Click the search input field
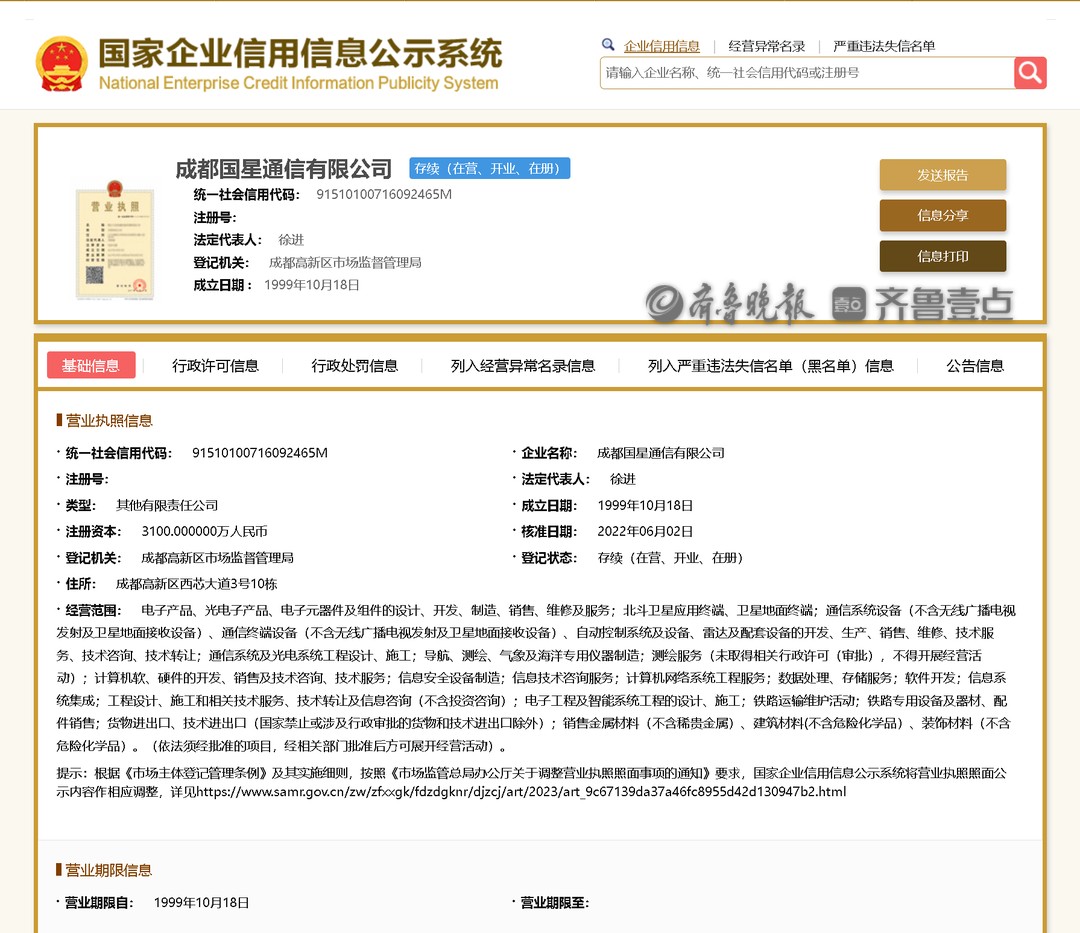 [806, 73]
